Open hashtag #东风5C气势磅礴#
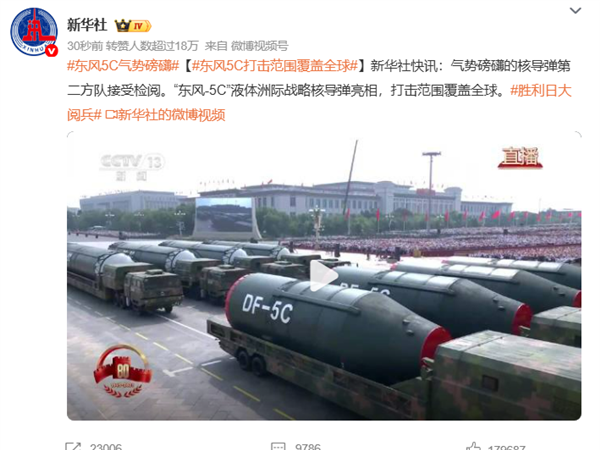Image resolution: width=600 pixels, height=450 pixels. [123, 66]
